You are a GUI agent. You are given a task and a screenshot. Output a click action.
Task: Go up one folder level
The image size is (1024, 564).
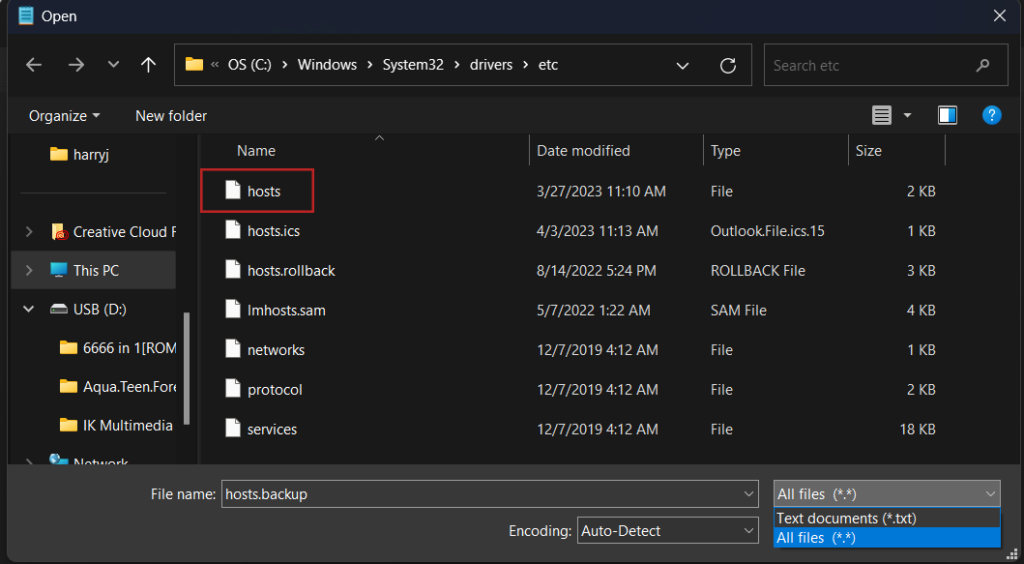(x=148, y=65)
